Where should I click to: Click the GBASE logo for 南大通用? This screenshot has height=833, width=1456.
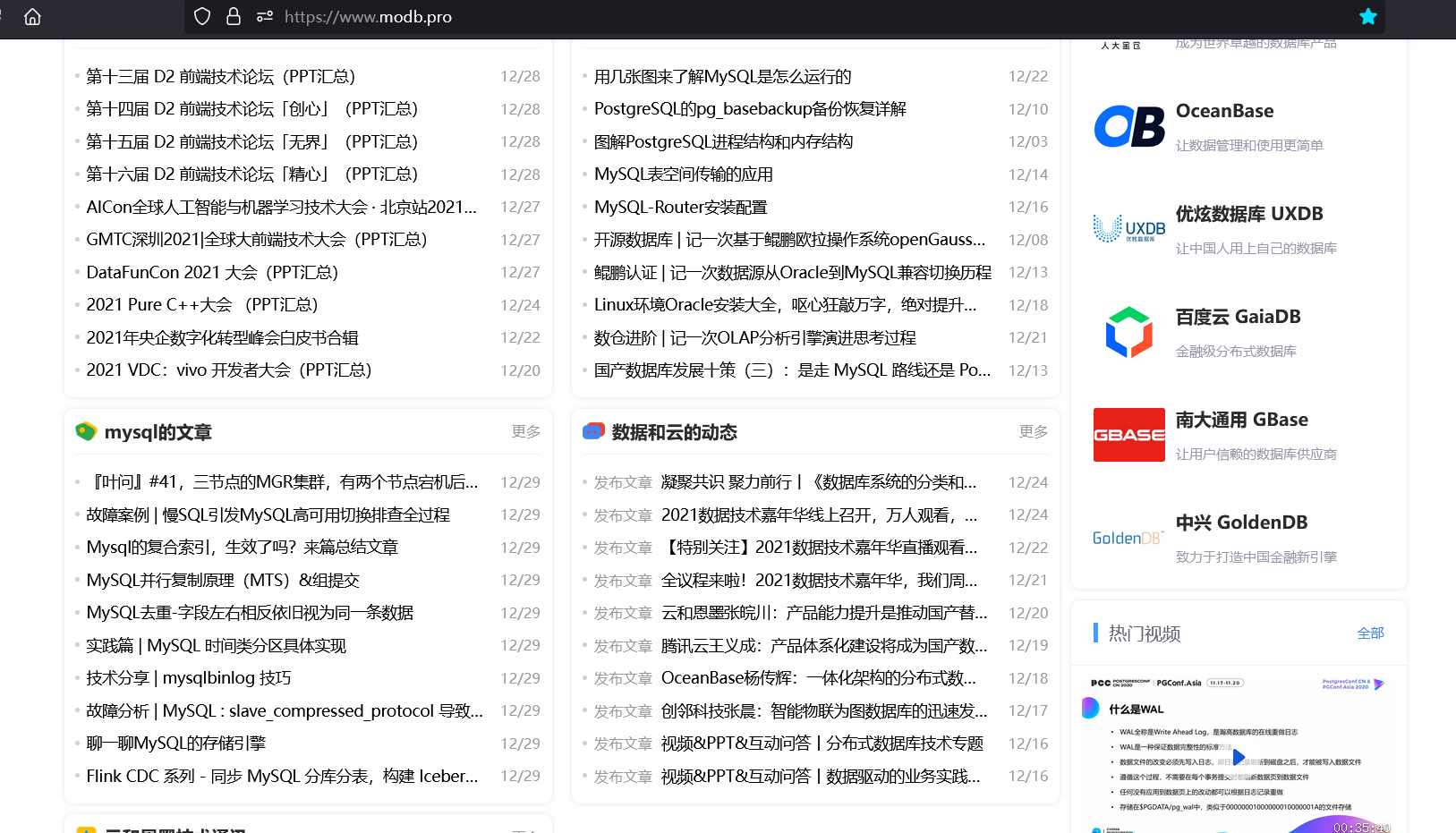pos(1128,435)
